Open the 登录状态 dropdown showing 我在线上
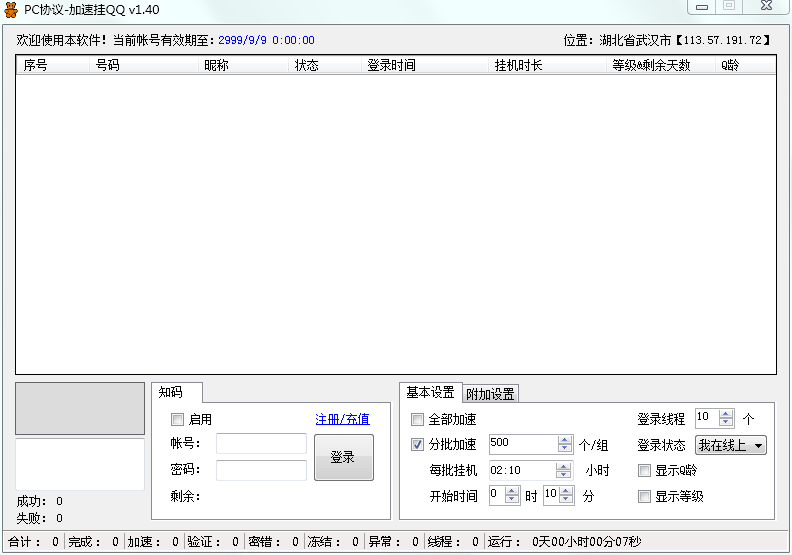 pos(731,445)
